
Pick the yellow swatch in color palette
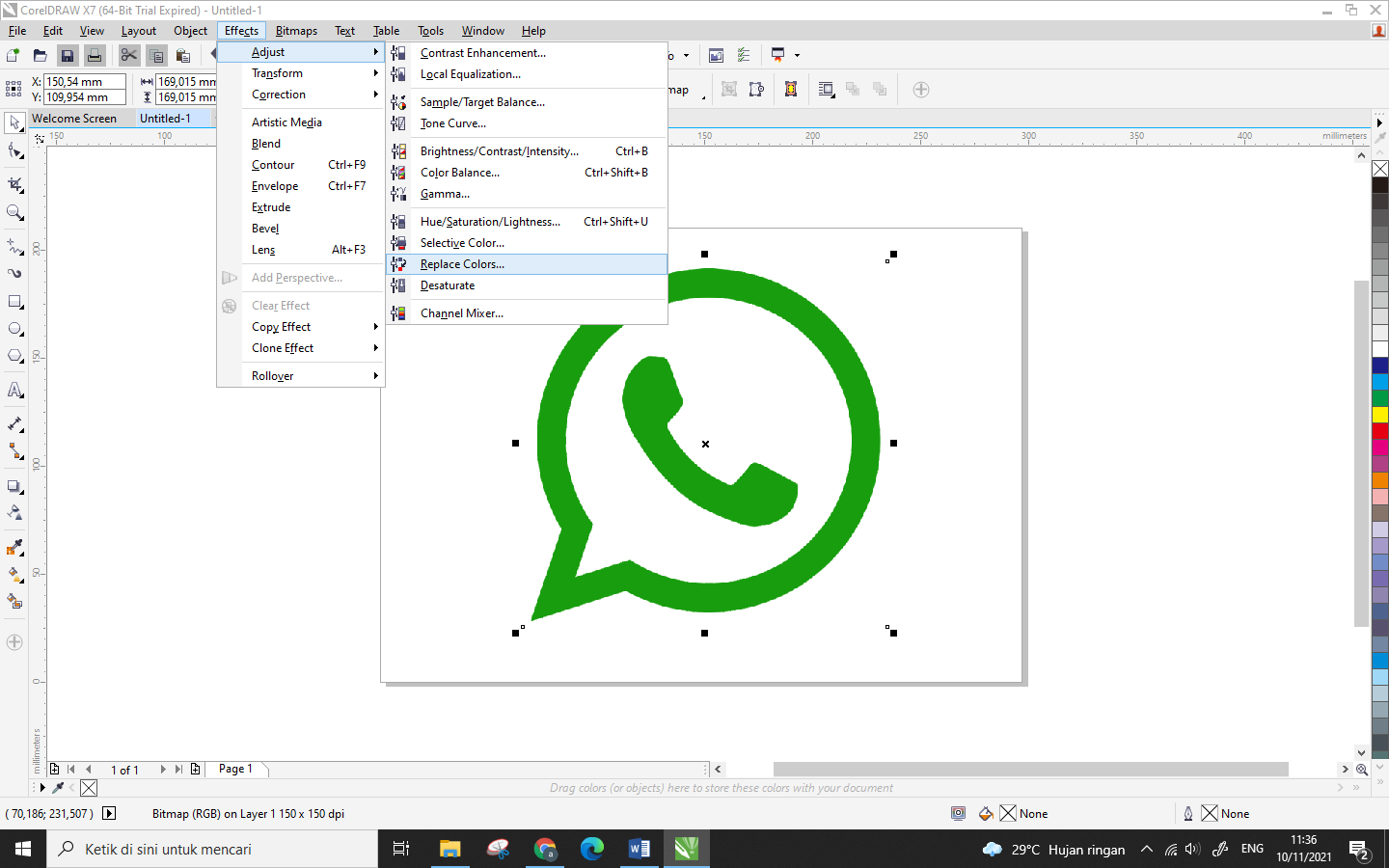pos(1380,414)
